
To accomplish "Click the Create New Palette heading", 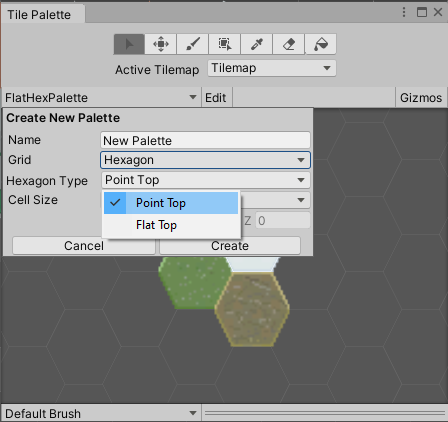I will (63, 118).
